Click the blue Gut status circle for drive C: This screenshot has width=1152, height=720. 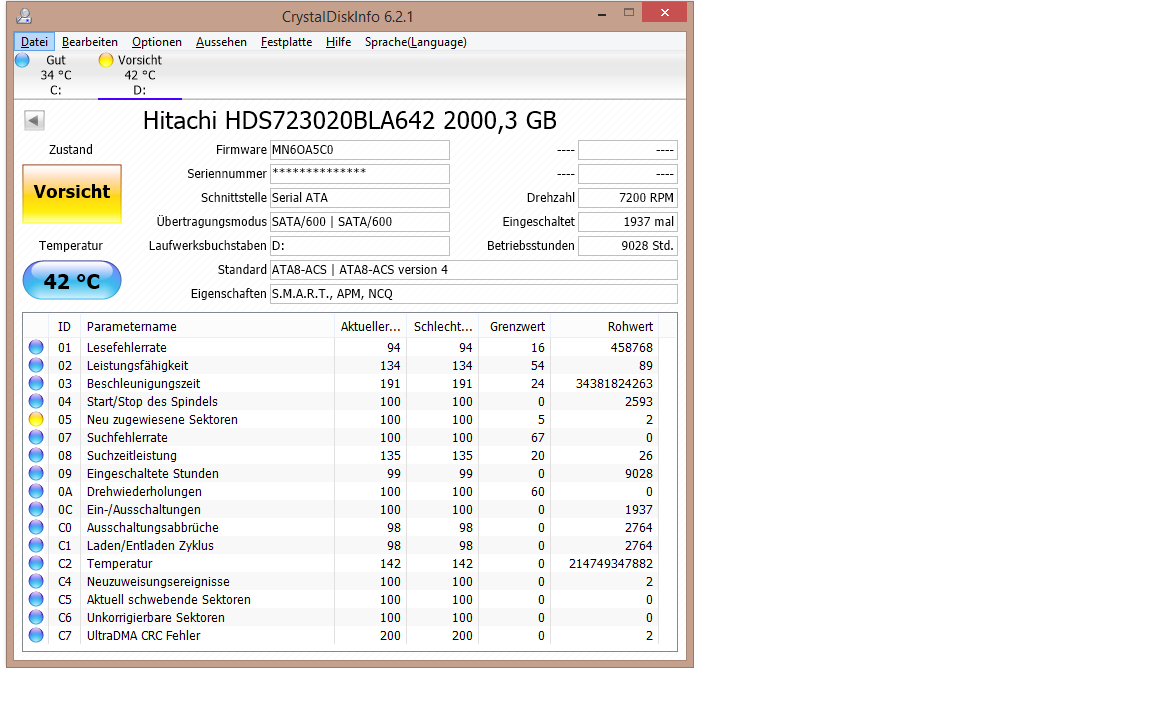(x=23, y=60)
